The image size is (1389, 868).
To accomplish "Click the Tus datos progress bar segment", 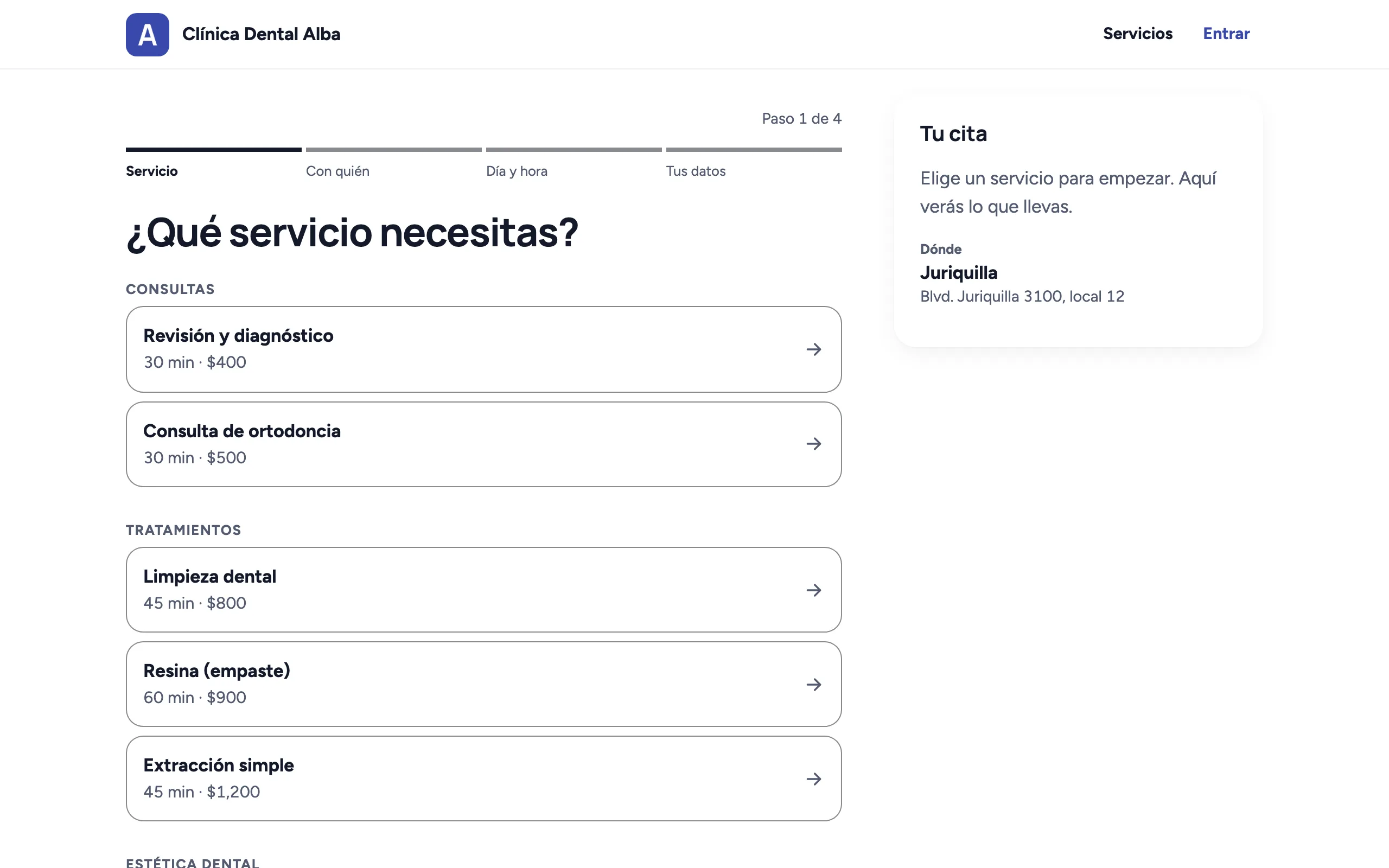I will coord(754,150).
